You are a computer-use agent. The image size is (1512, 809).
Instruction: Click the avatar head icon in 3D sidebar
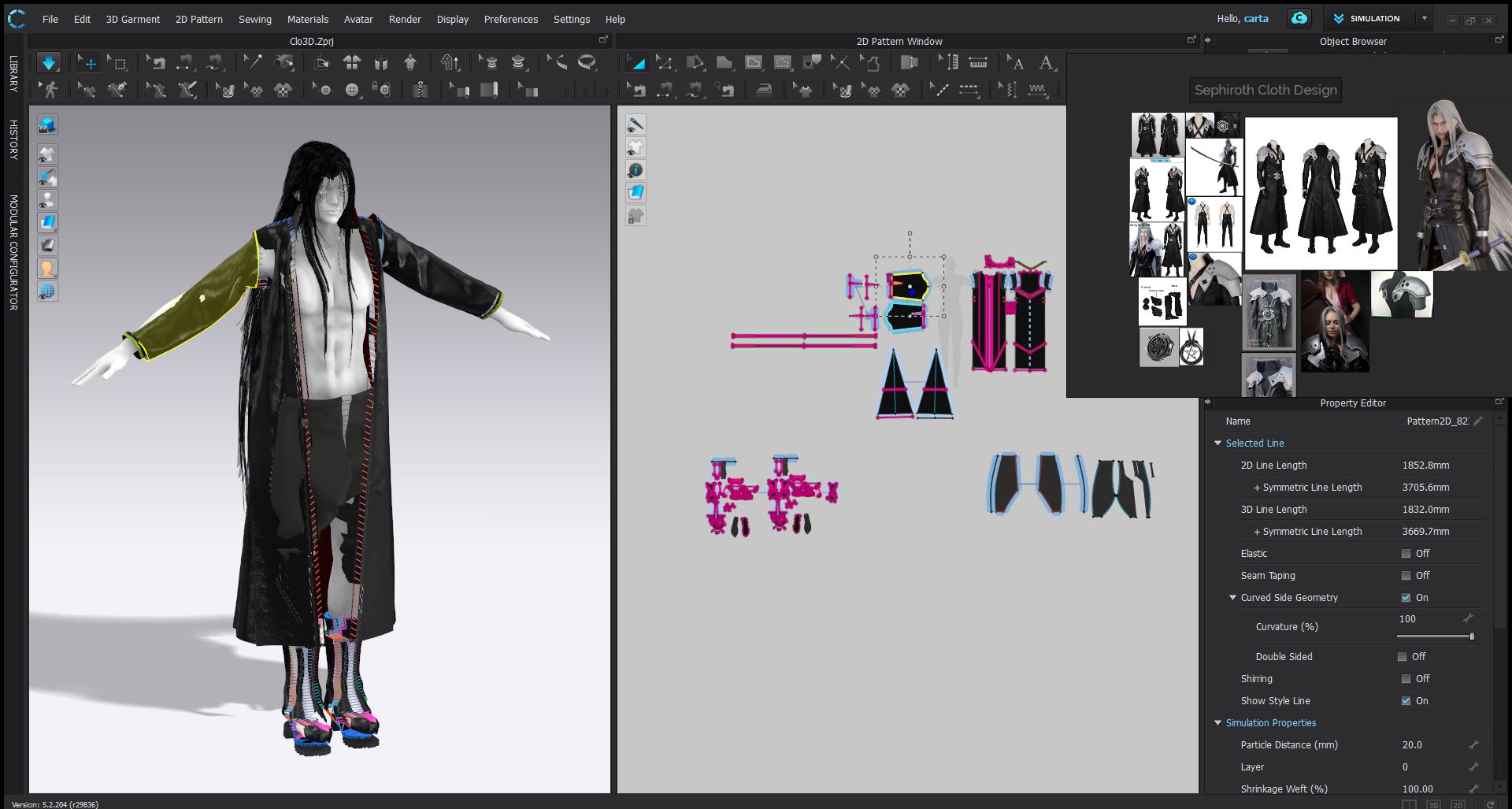pos(47,269)
